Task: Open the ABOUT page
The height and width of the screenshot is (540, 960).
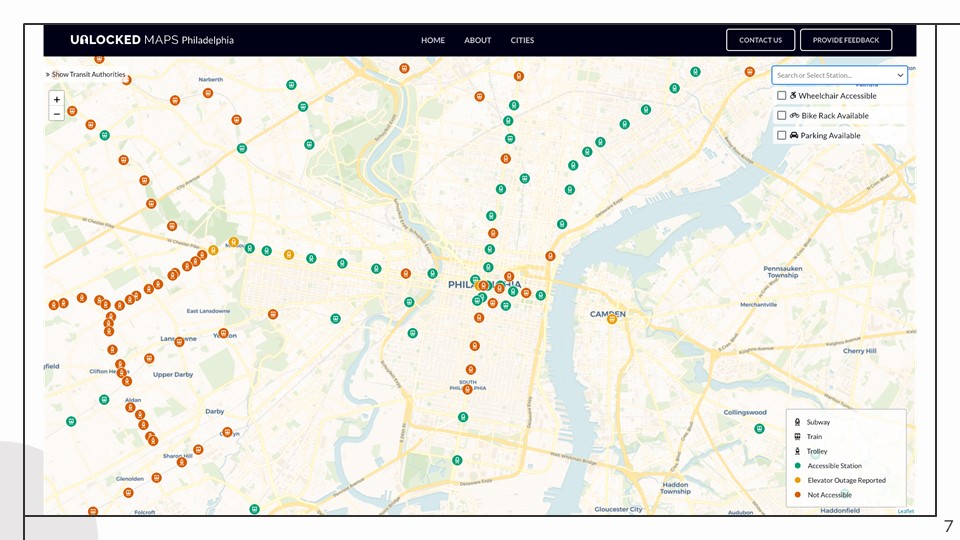Action: pos(478,40)
